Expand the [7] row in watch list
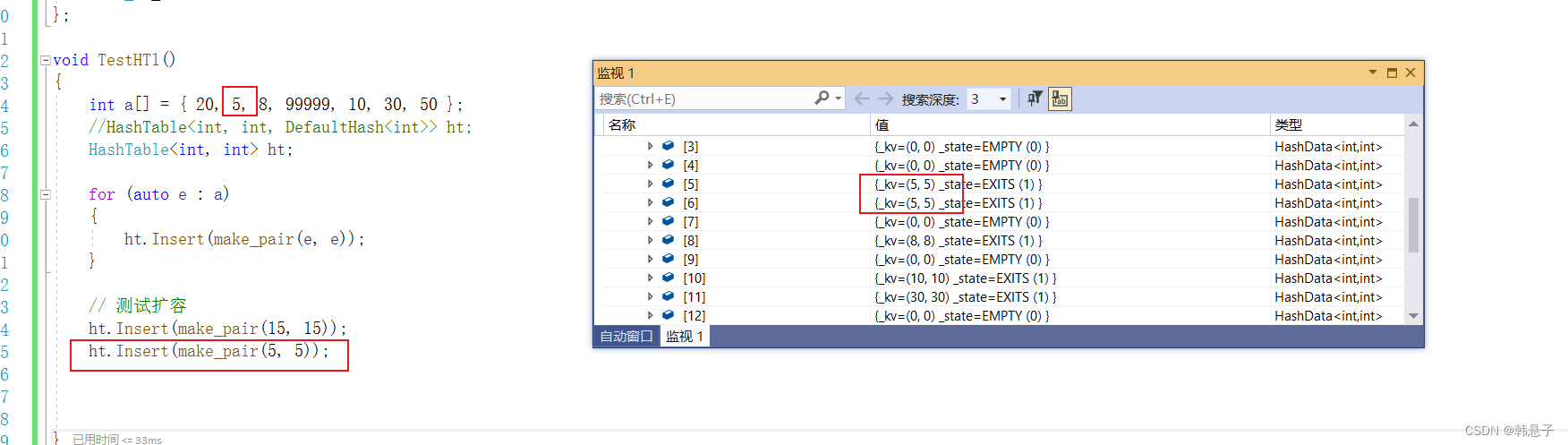Screen dimensions: 1568x445 tap(651, 221)
